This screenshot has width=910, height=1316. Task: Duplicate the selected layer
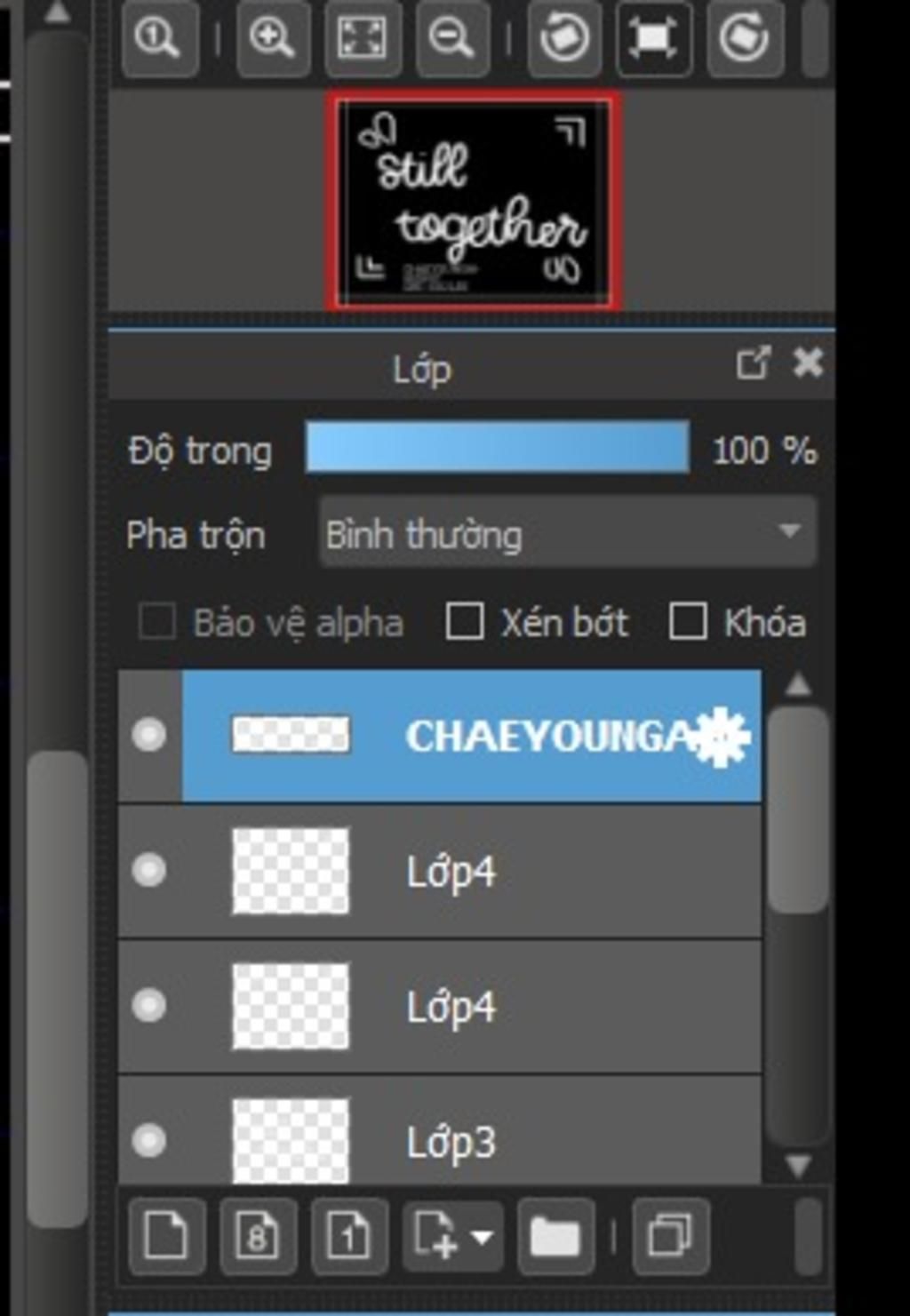[670, 1236]
